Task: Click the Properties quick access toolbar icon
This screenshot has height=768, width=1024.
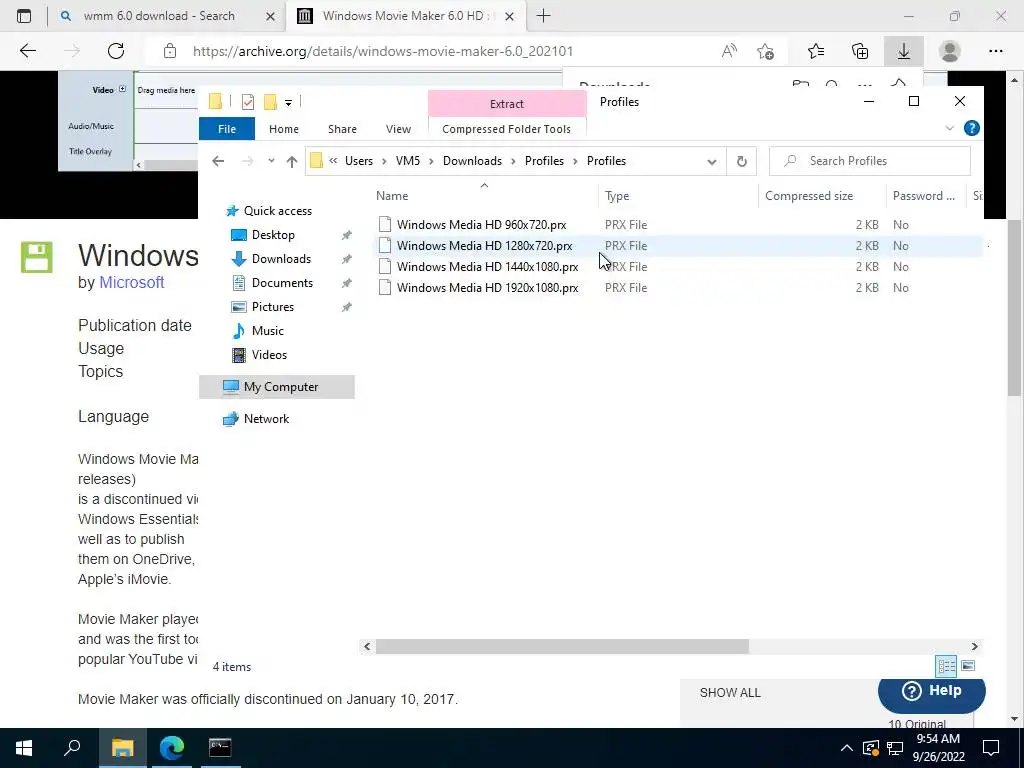Action: (x=248, y=102)
